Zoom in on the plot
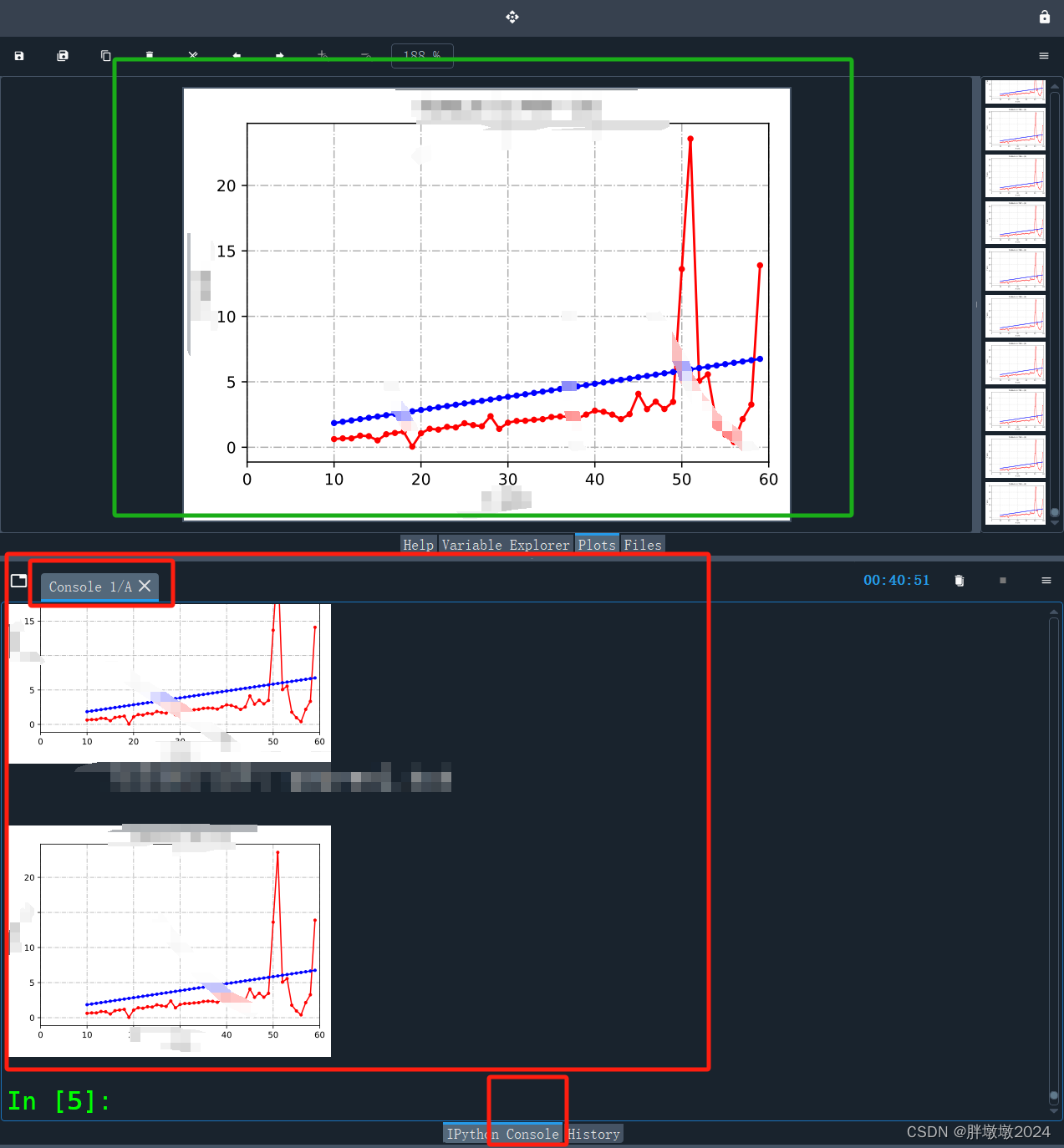The image size is (1064, 1148). [322, 55]
